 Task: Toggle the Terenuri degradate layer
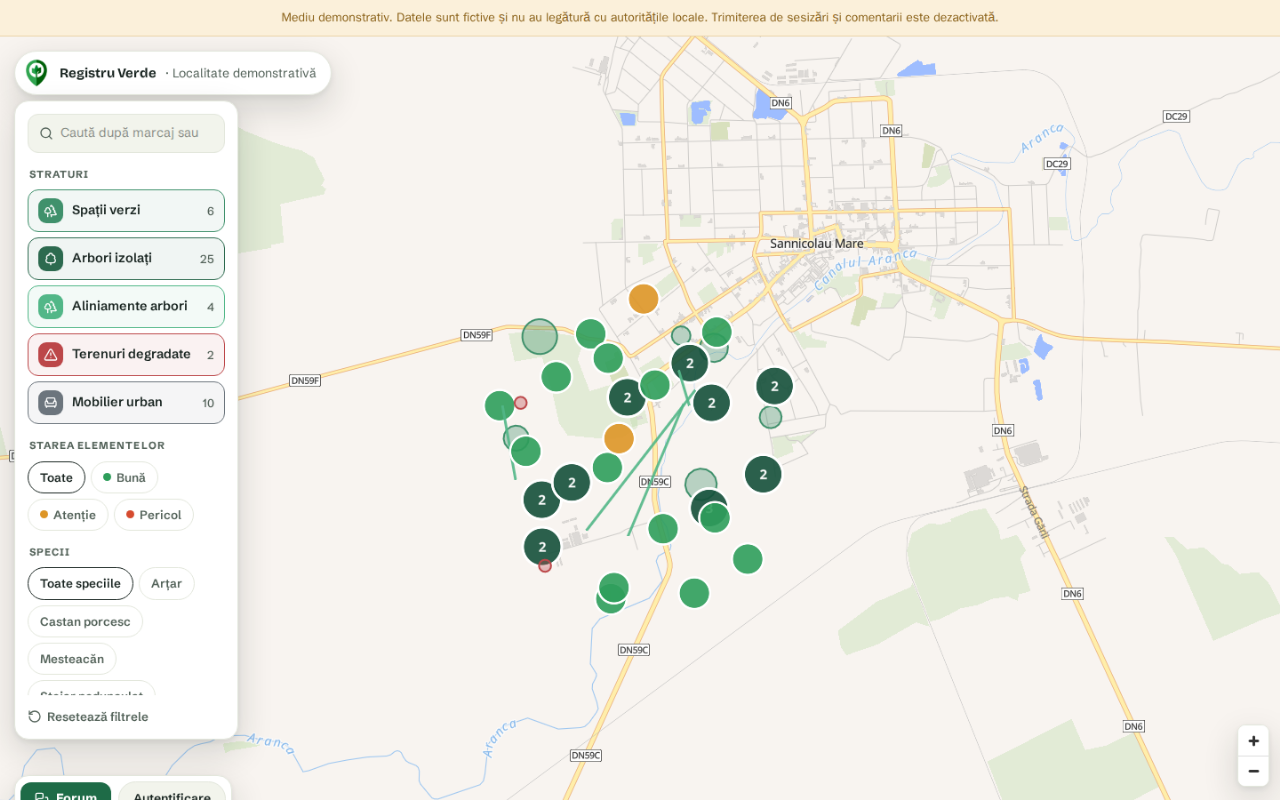[x=126, y=355]
